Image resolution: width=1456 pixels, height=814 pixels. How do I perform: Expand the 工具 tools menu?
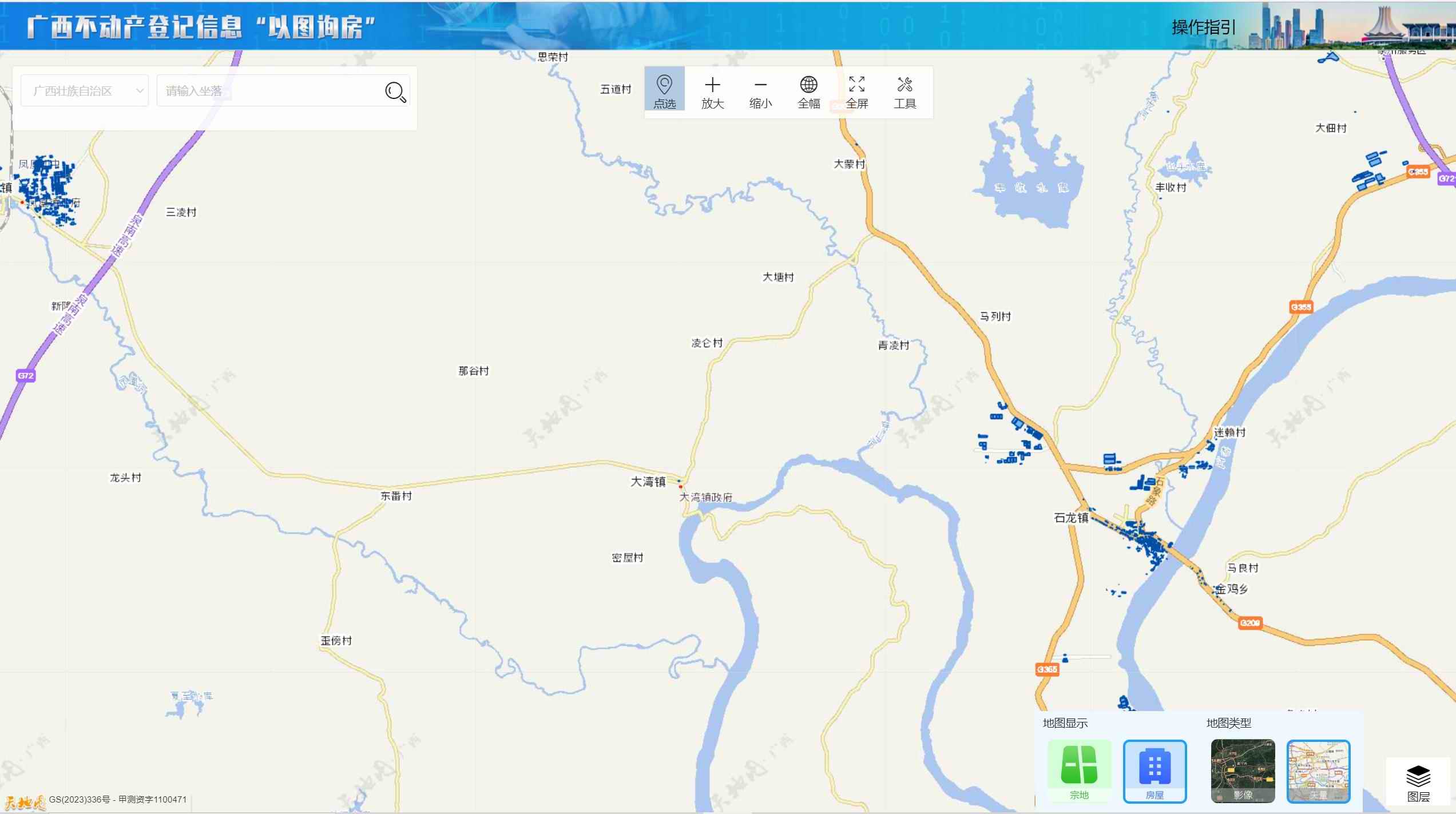point(904,91)
